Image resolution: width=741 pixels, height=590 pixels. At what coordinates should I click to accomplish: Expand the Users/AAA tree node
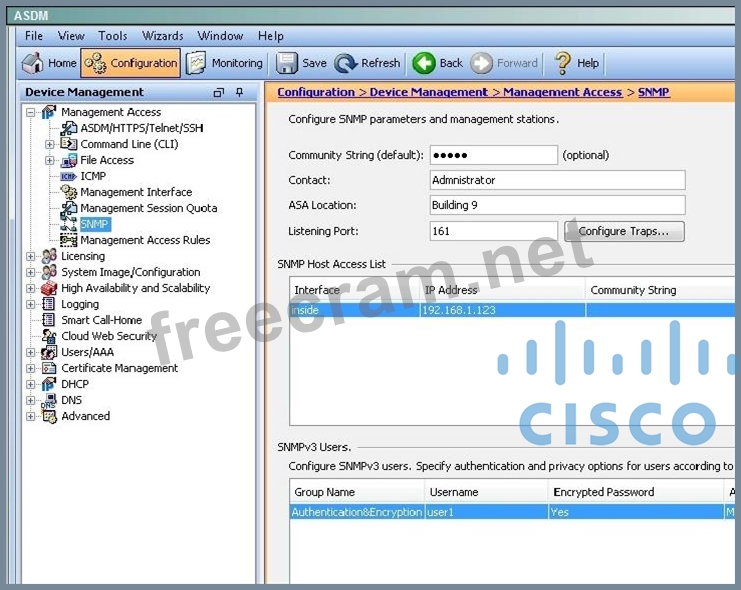pos(31,352)
